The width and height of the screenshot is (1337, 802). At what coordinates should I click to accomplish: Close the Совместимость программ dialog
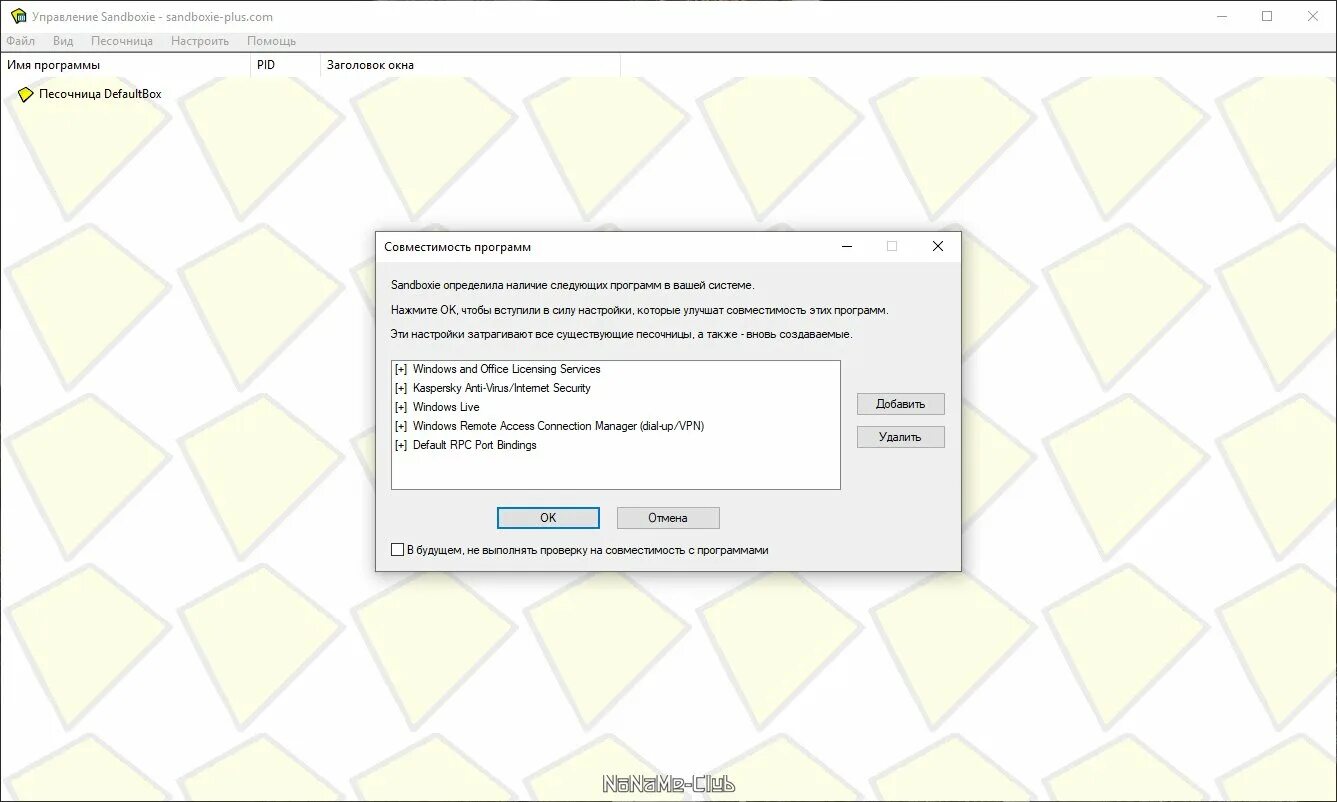coord(938,246)
